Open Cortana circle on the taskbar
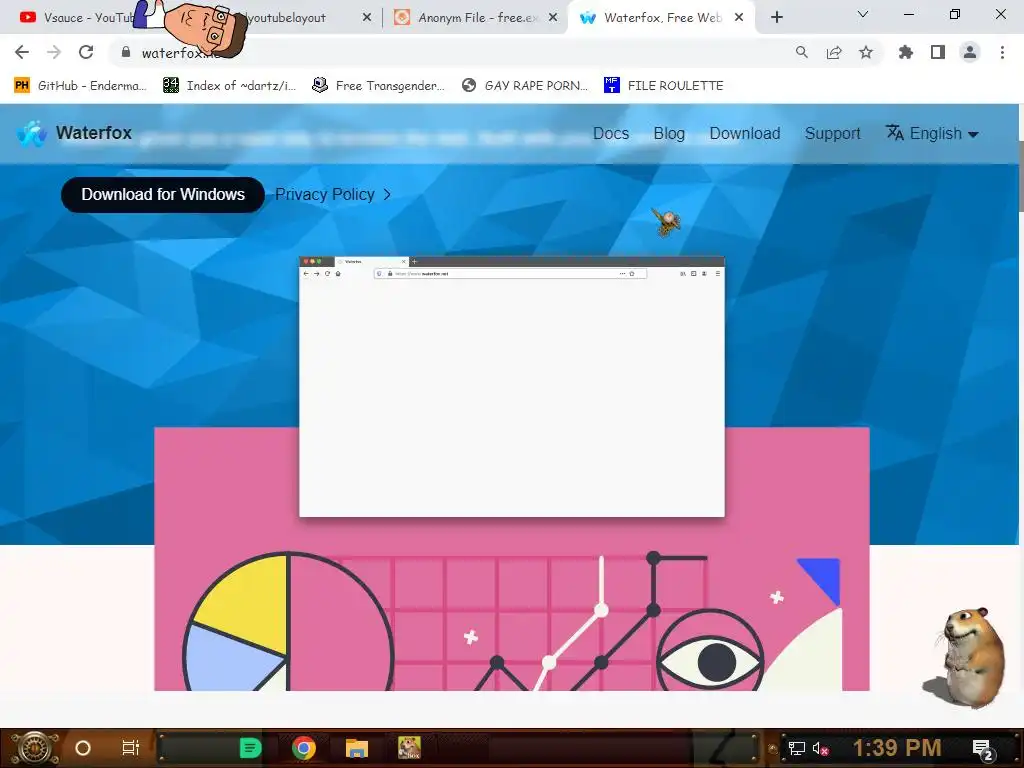This screenshot has width=1024, height=768. 83,748
